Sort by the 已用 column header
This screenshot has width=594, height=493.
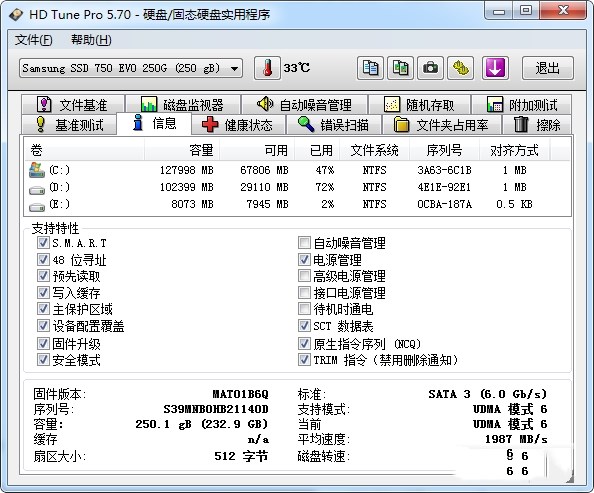click(317, 150)
